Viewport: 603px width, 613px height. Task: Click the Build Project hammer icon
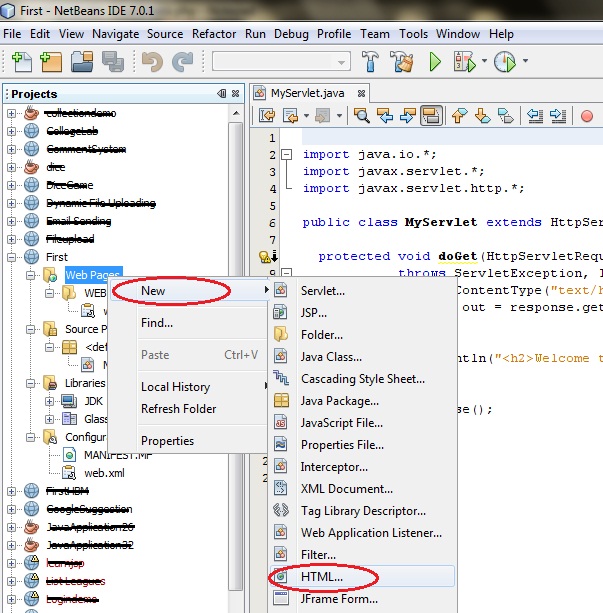(x=370, y=62)
